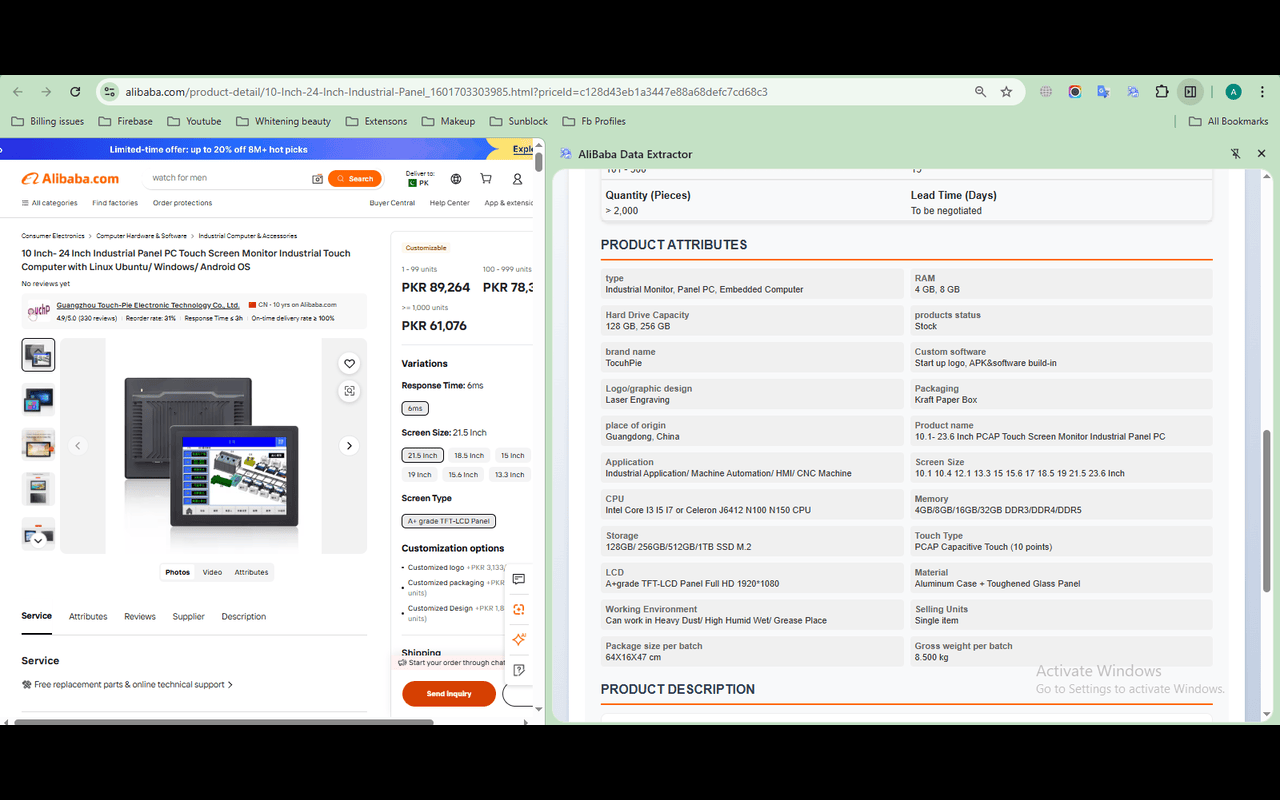Open the Find factories link
1280x800 pixels.
115,203
